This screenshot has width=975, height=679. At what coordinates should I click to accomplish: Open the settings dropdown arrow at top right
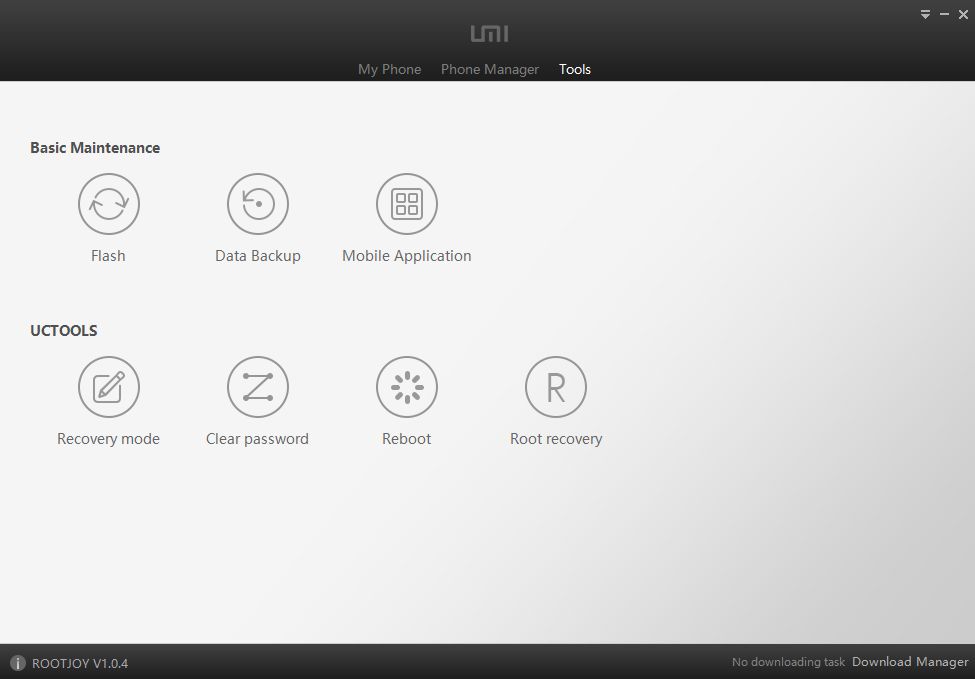pyautogui.click(x=924, y=14)
